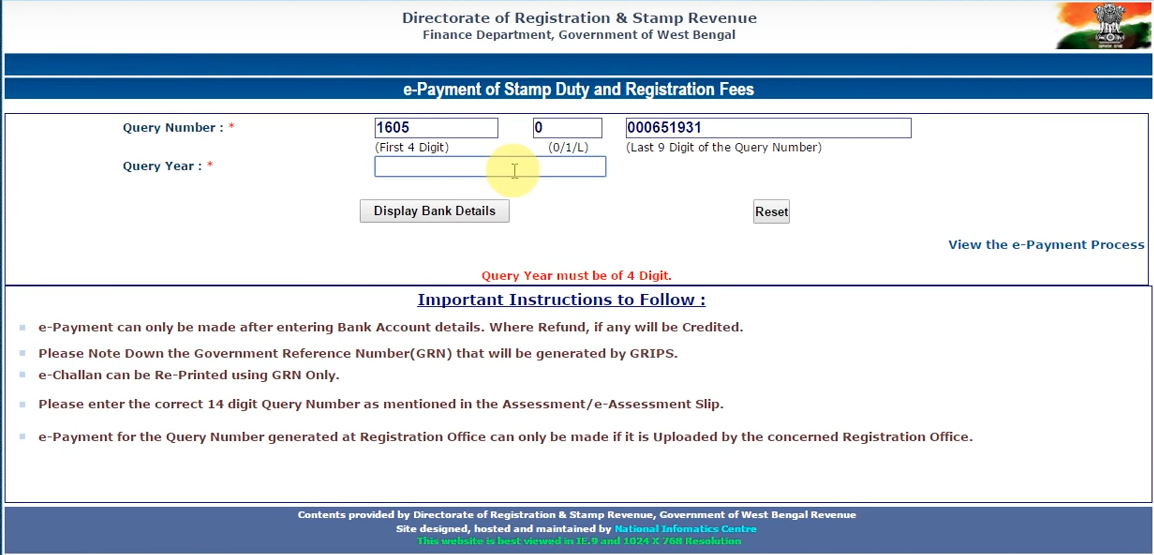
Task: Click instruction about noting Government Reference Number
Action: pos(358,353)
